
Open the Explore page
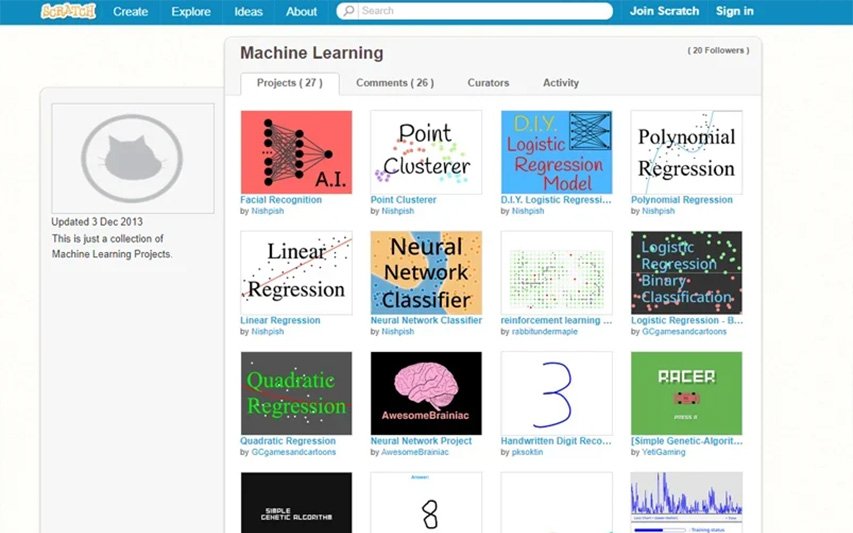tap(191, 11)
